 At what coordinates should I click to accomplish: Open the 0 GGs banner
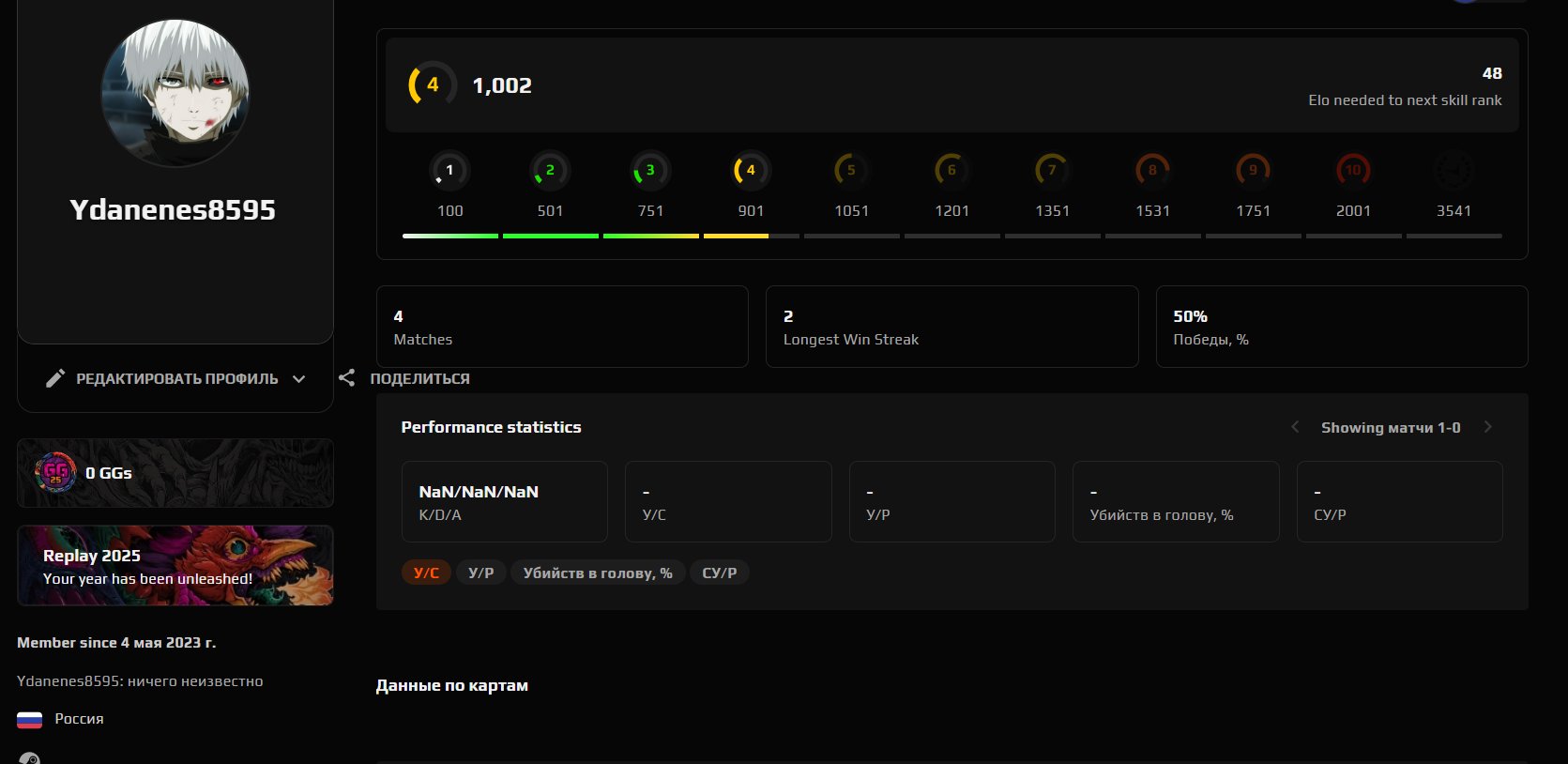[175, 473]
